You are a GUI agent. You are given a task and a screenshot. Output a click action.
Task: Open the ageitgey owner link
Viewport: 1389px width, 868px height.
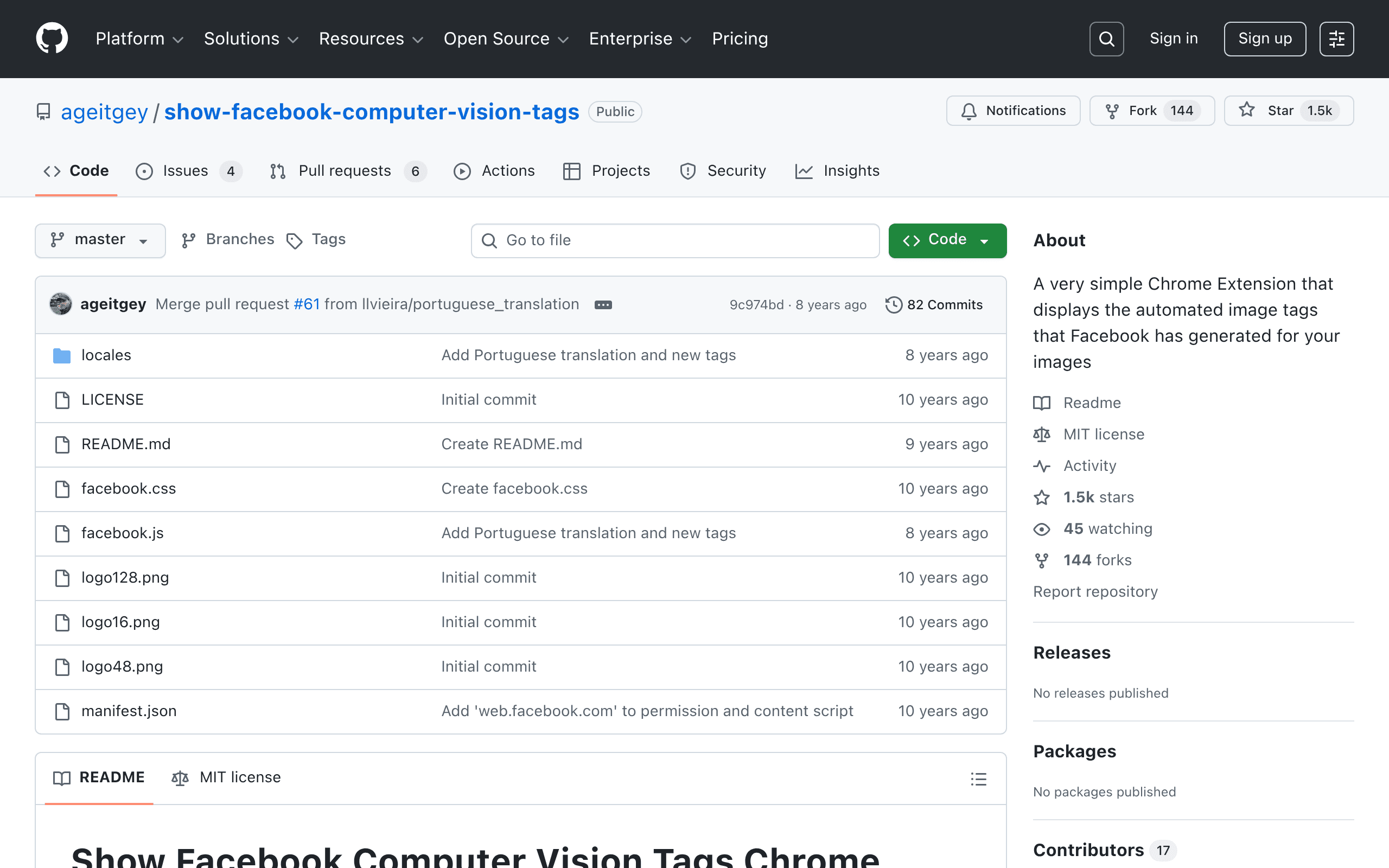click(x=105, y=111)
